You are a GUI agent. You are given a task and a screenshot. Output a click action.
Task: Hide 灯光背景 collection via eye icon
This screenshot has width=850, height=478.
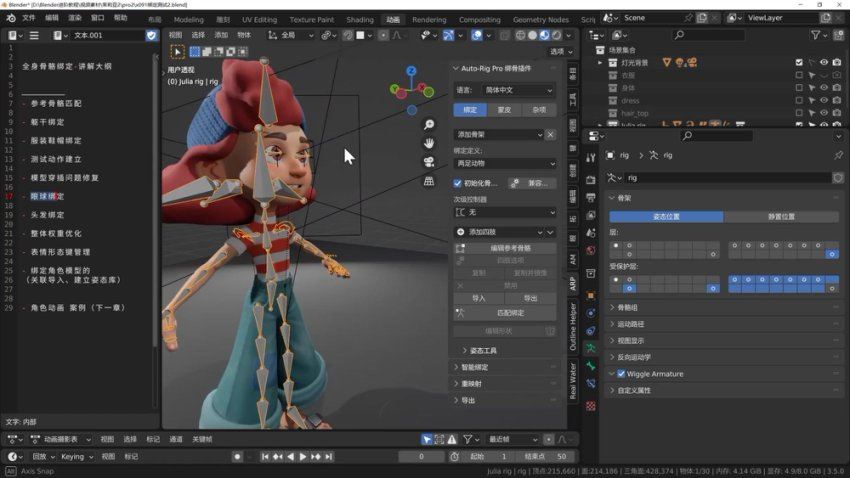824,62
